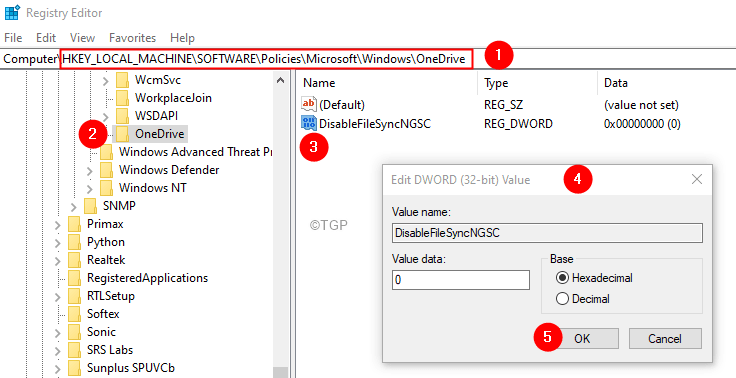Image resolution: width=736 pixels, height=378 pixels.
Task: Expand the SRS Labs key
Action: tap(57, 350)
